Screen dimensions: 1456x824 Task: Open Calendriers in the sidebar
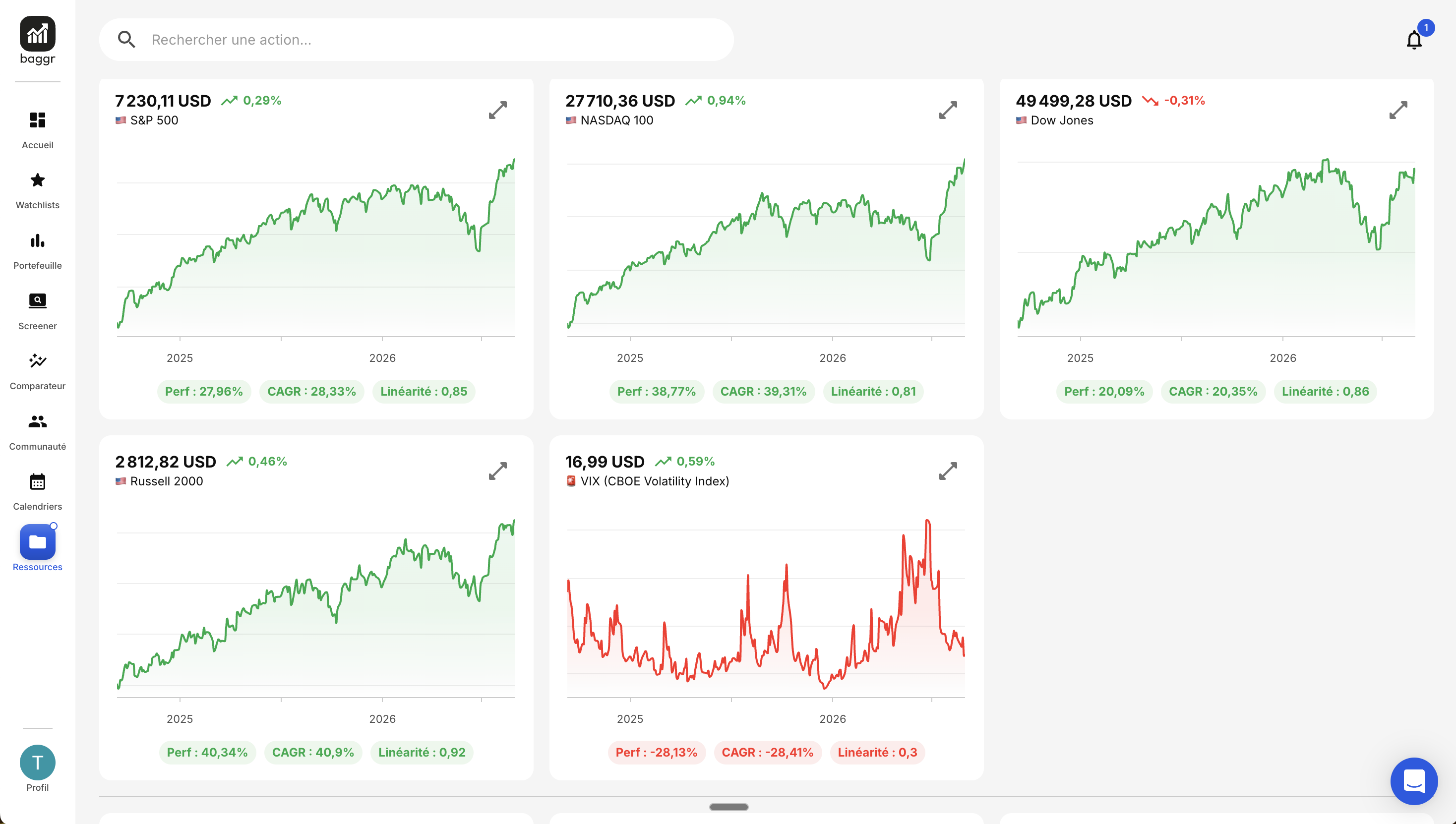[x=37, y=491]
